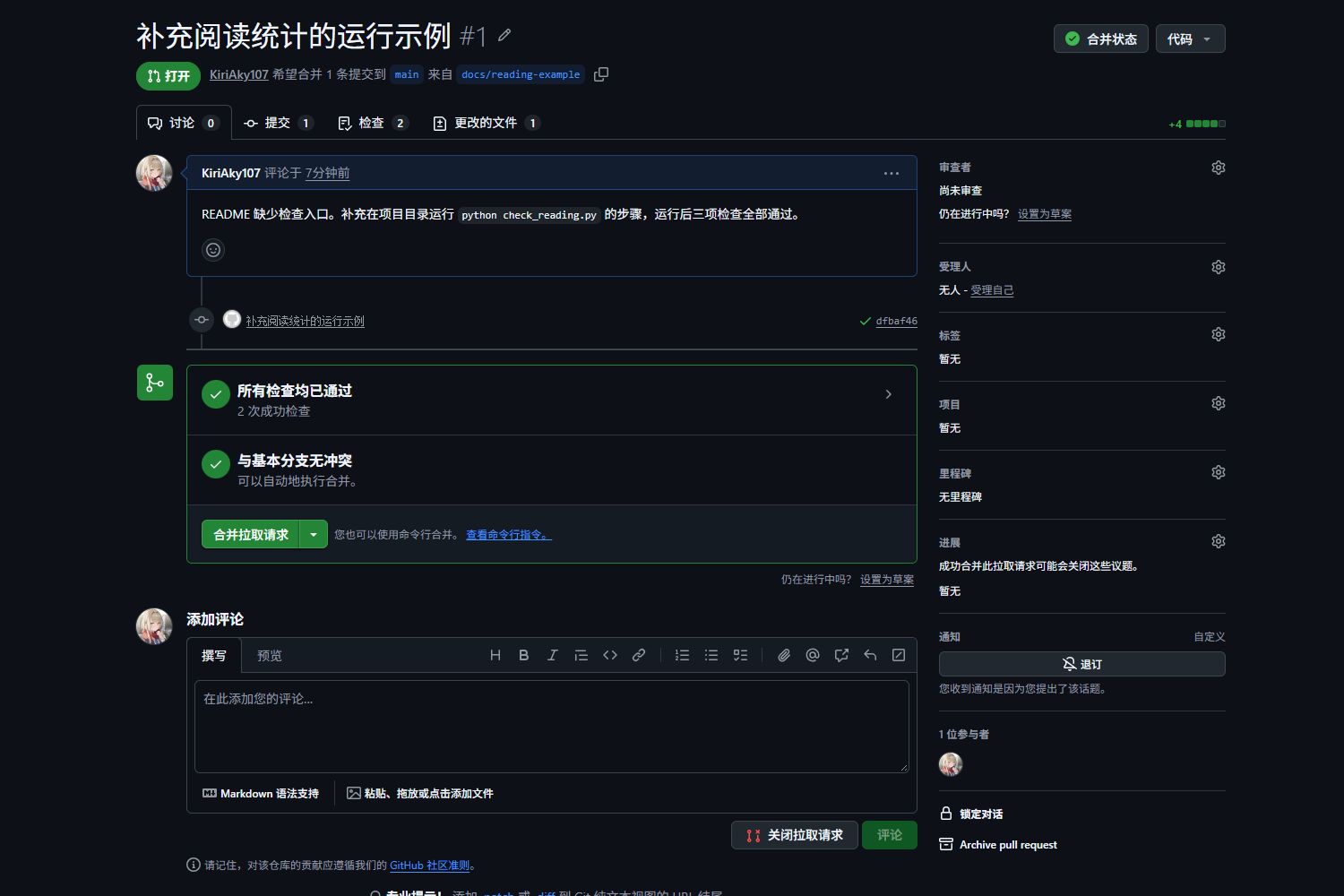Click 锁定对话 in sidebar
The width and height of the screenshot is (1344, 896).
tap(971, 814)
